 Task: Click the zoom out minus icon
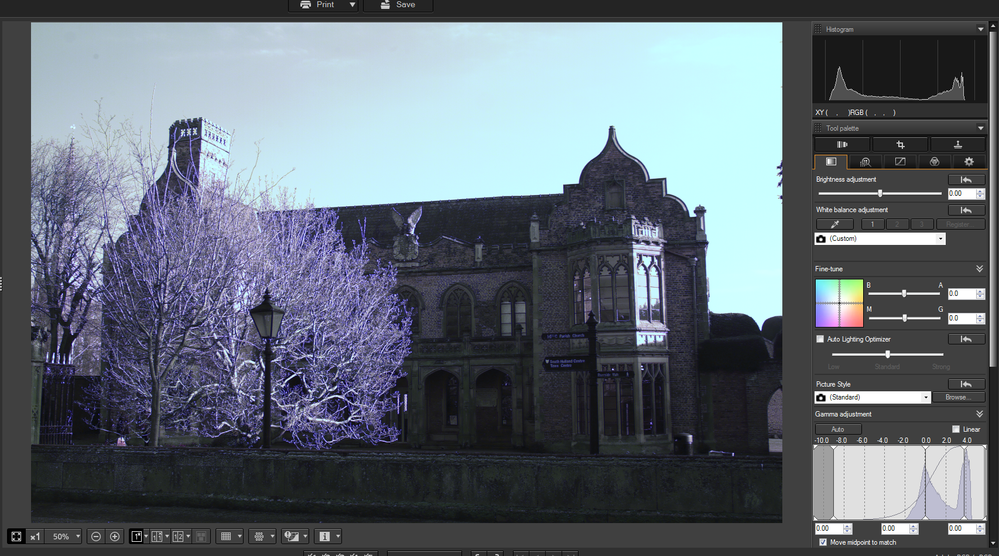pos(96,536)
